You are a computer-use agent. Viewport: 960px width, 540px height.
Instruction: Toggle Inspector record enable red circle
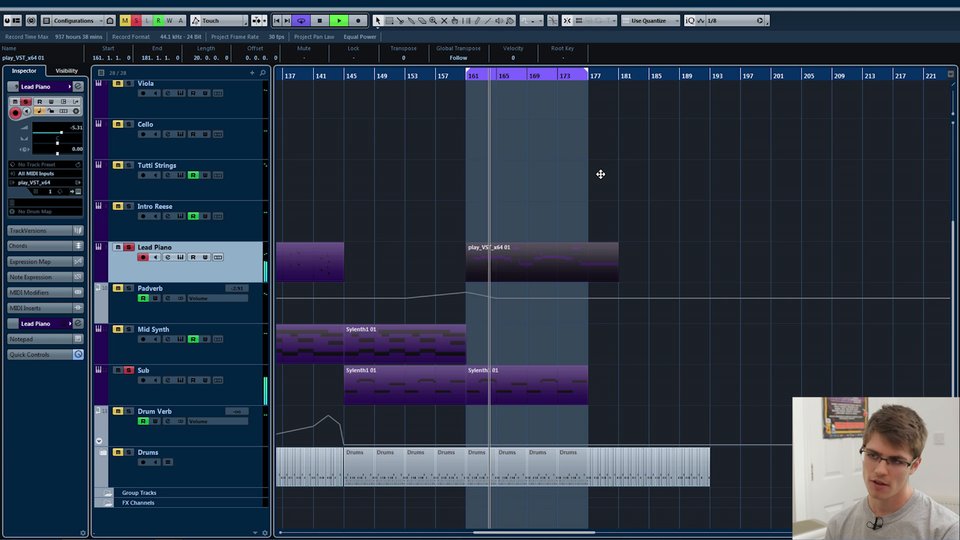(x=15, y=113)
